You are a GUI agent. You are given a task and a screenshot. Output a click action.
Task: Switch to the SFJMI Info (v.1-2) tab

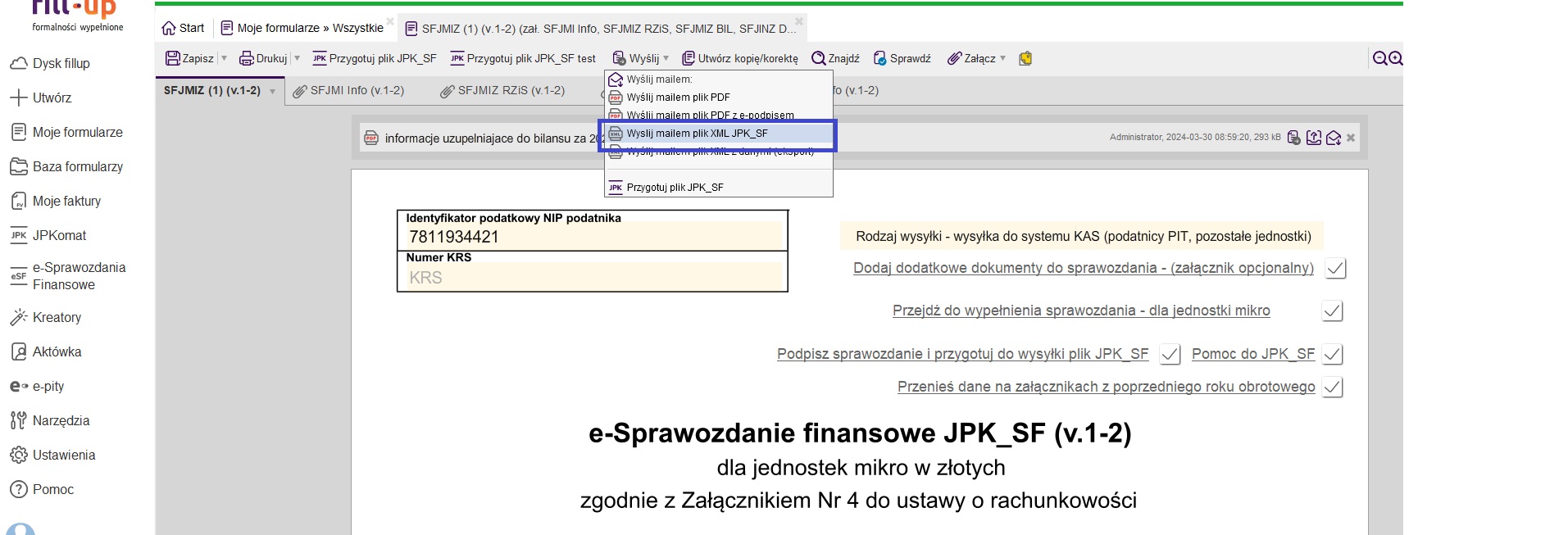(x=349, y=91)
